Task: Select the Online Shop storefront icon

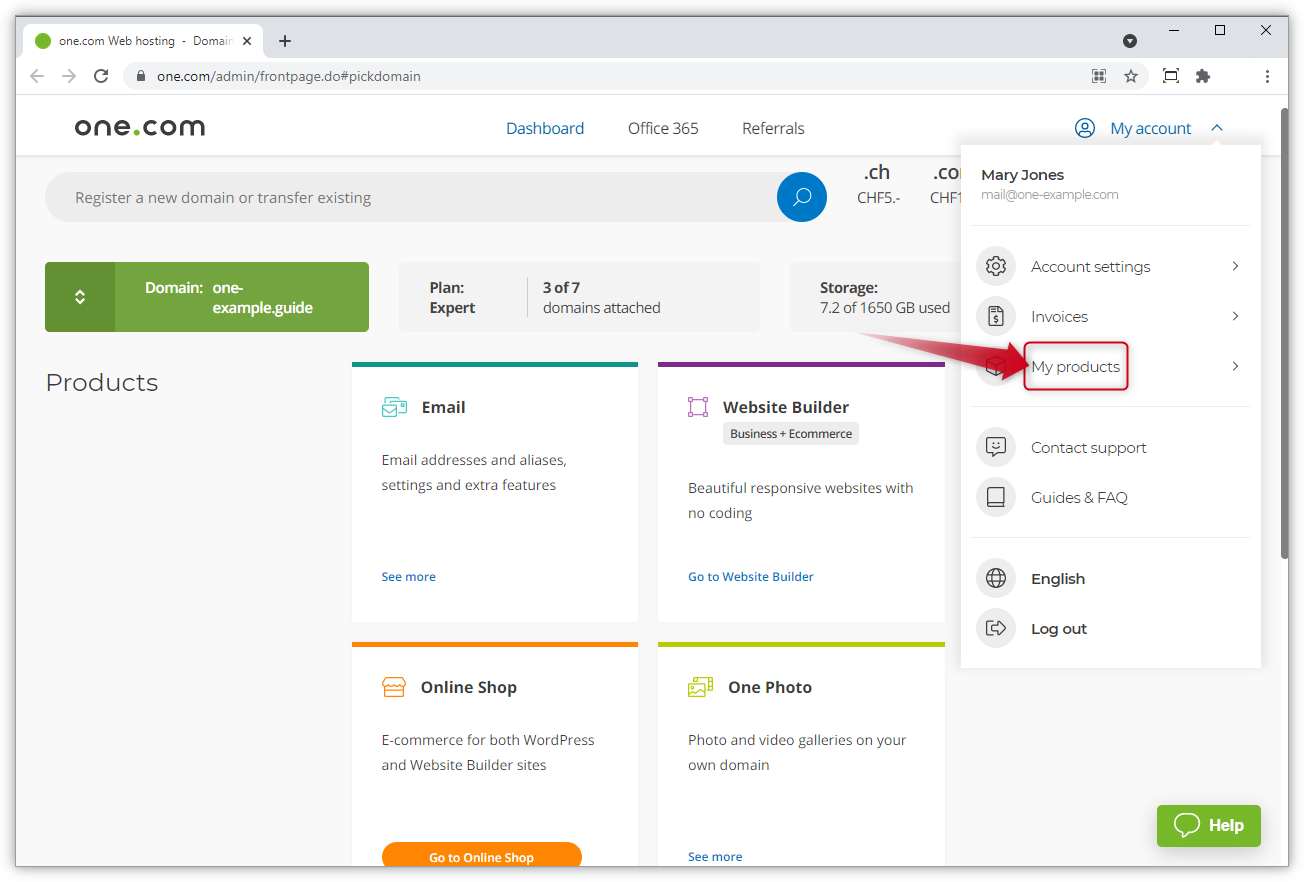Action: [393, 687]
